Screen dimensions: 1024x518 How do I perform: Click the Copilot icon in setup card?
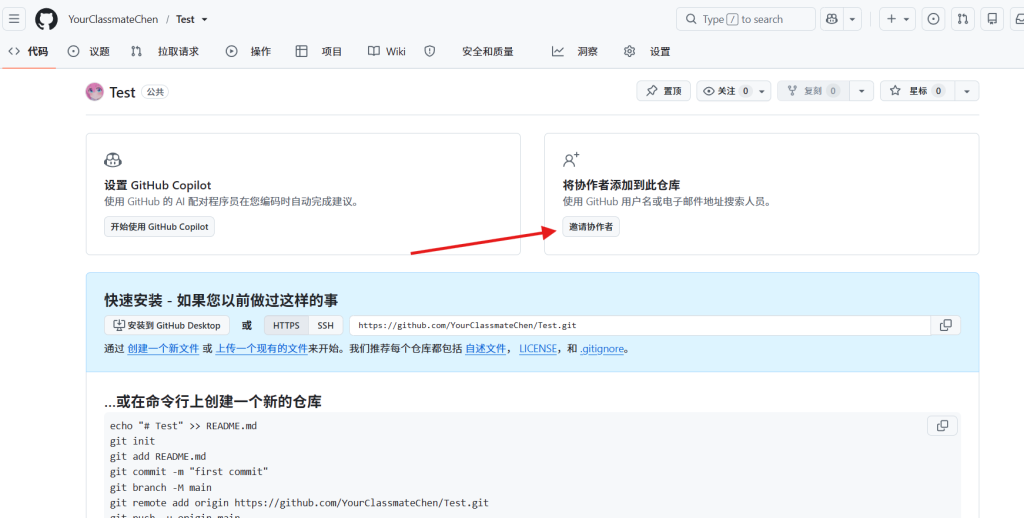(x=113, y=160)
